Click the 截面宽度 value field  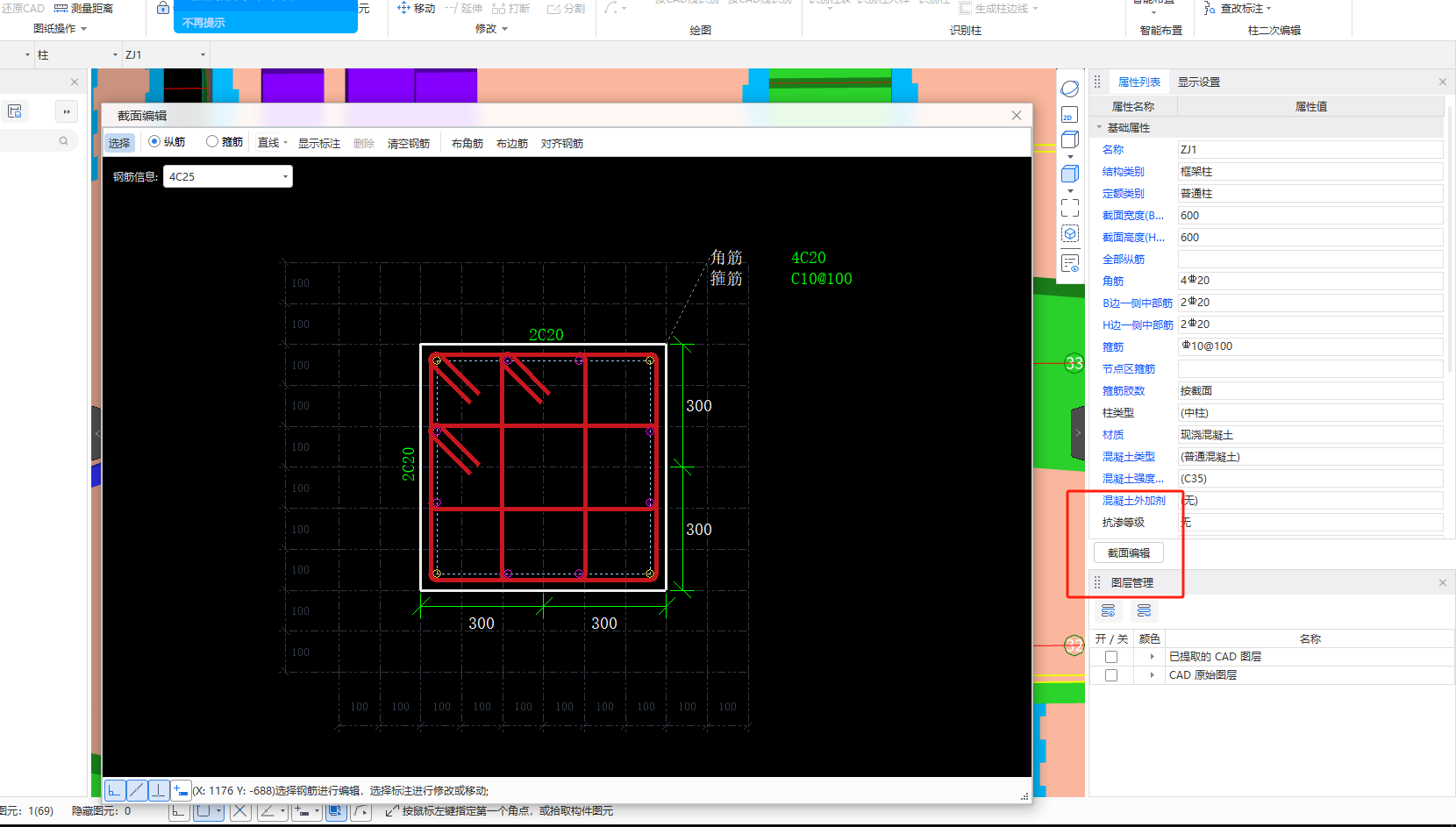pyautogui.click(x=1310, y=215)
